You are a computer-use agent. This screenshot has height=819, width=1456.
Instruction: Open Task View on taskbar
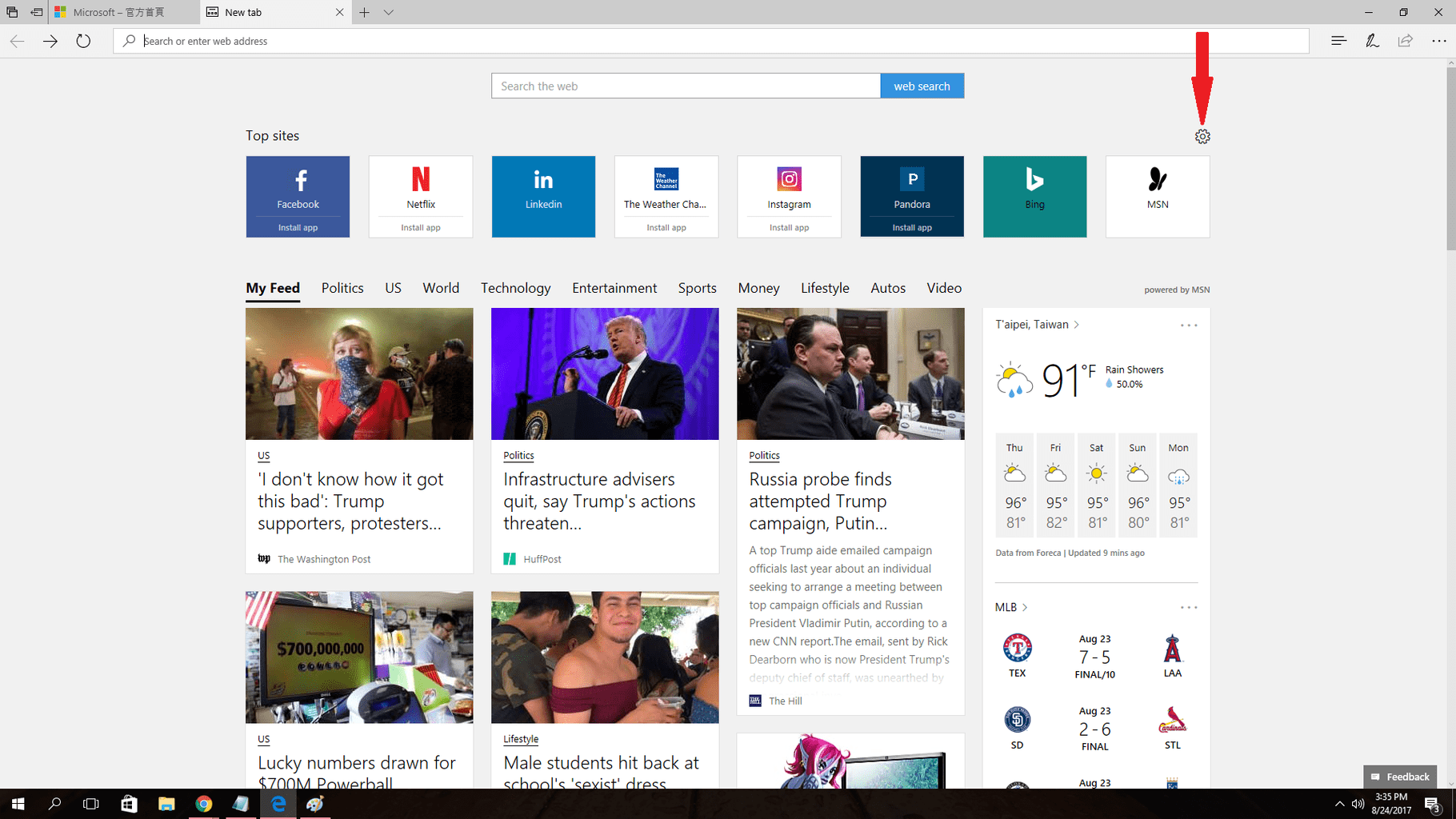(91, 804)
